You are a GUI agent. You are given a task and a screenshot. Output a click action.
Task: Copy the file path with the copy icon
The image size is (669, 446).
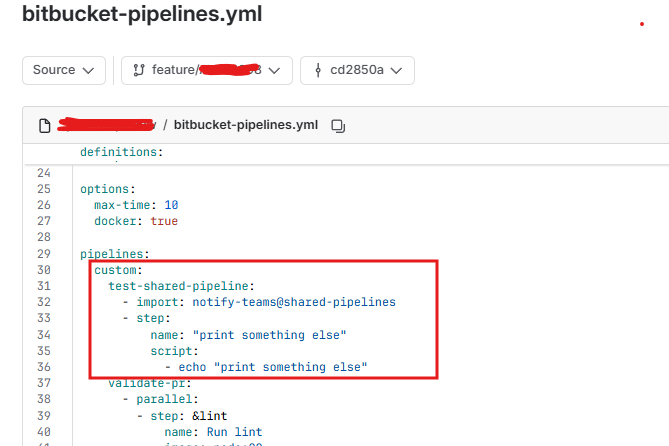(x=338, y=125)
